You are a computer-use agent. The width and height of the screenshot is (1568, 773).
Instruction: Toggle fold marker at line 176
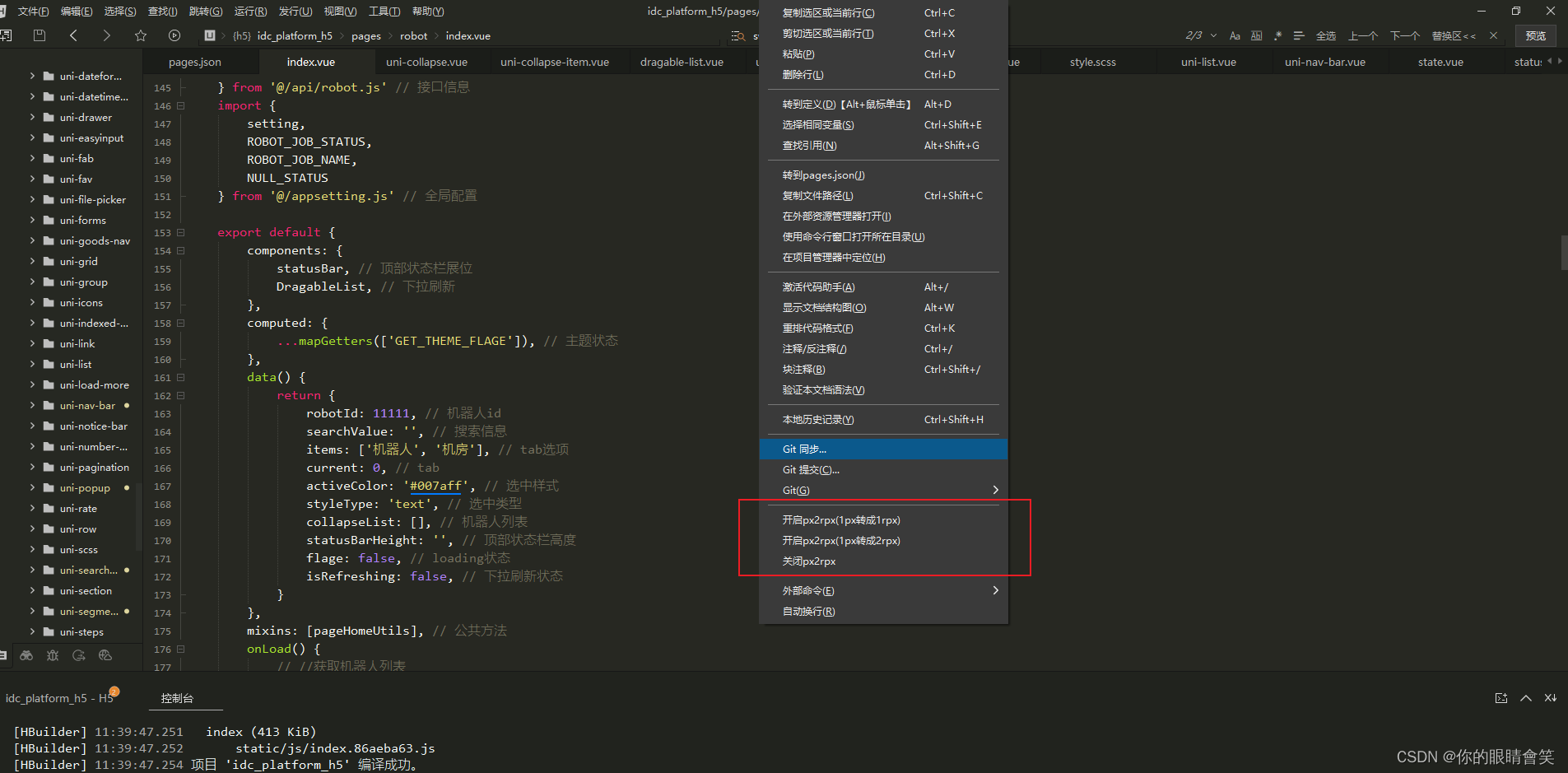tap(181, 649)
